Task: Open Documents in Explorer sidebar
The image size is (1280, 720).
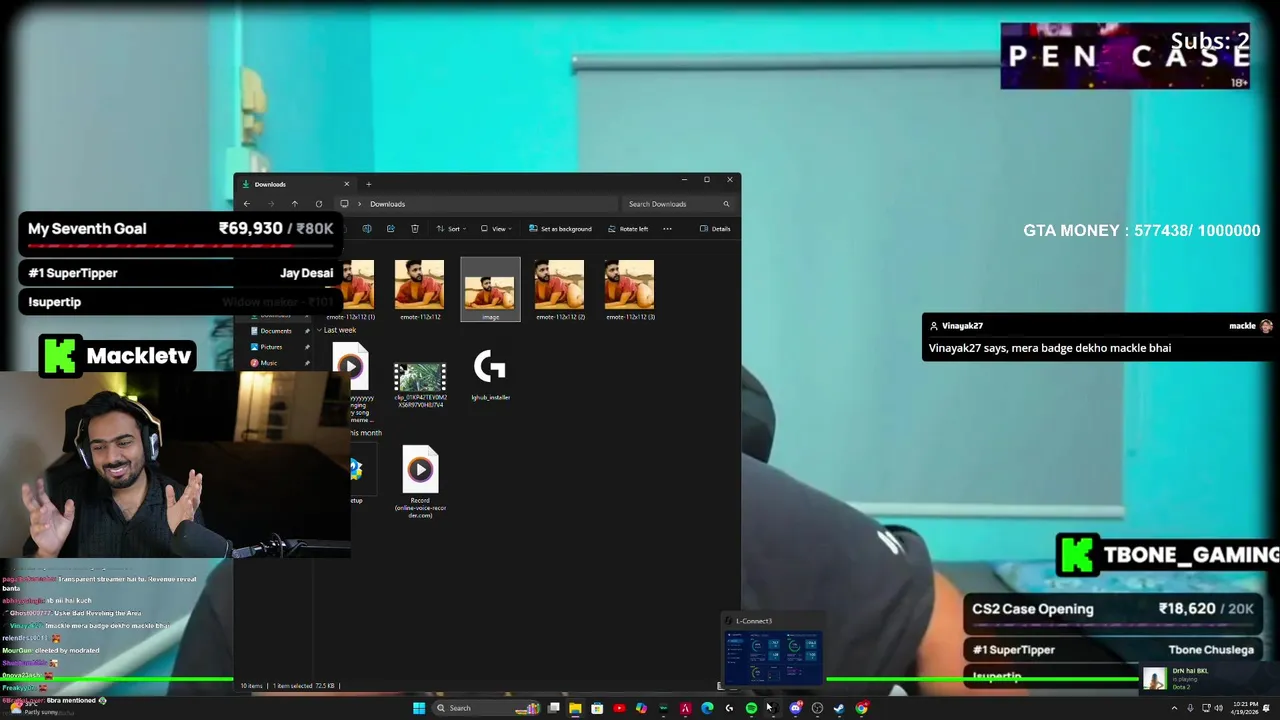Action: pyautogui.click(x=275, y=331)
